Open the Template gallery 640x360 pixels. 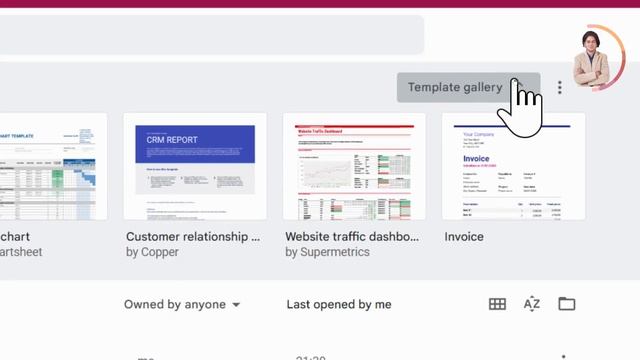(468, 87)
